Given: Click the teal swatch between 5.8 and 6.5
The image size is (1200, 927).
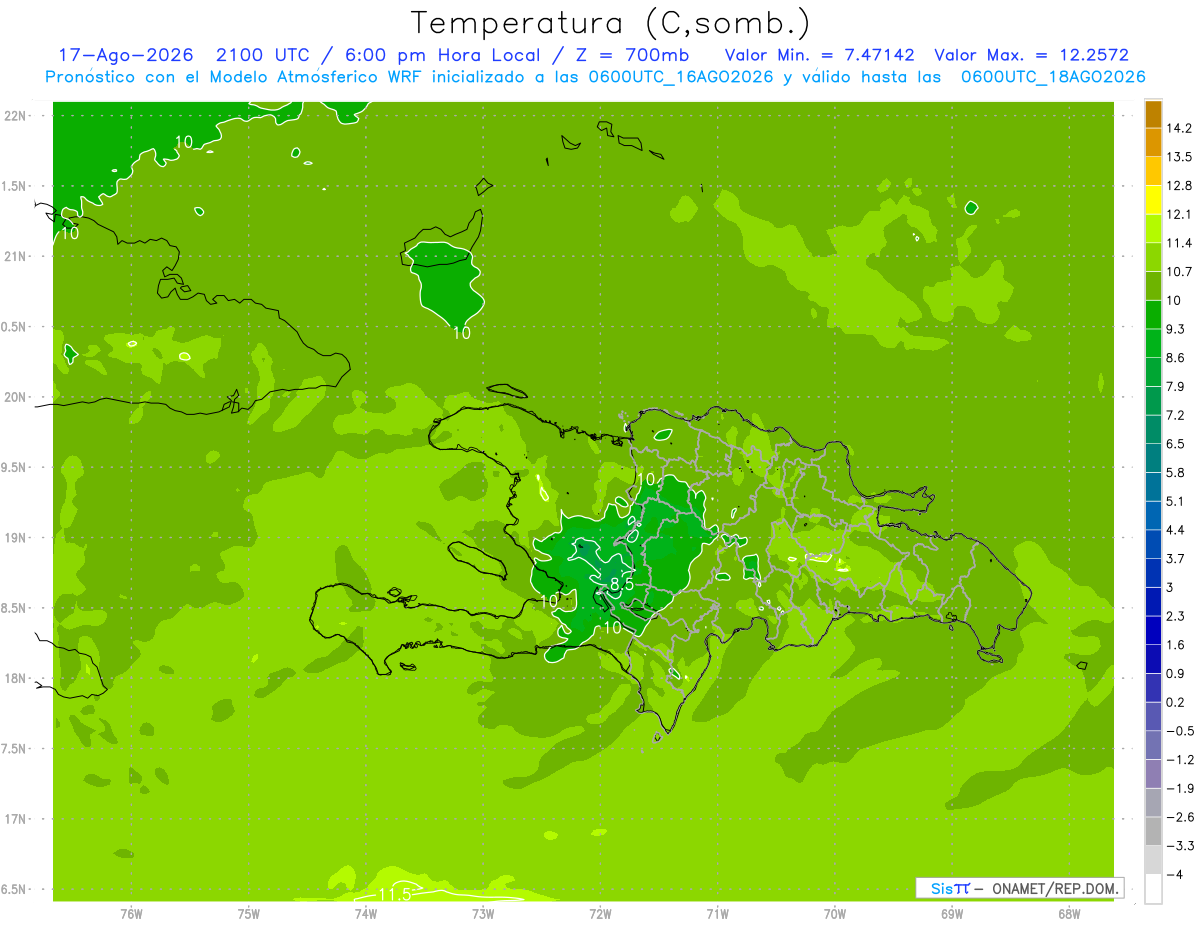Looking at the screenshot, I should [1153, 458].
